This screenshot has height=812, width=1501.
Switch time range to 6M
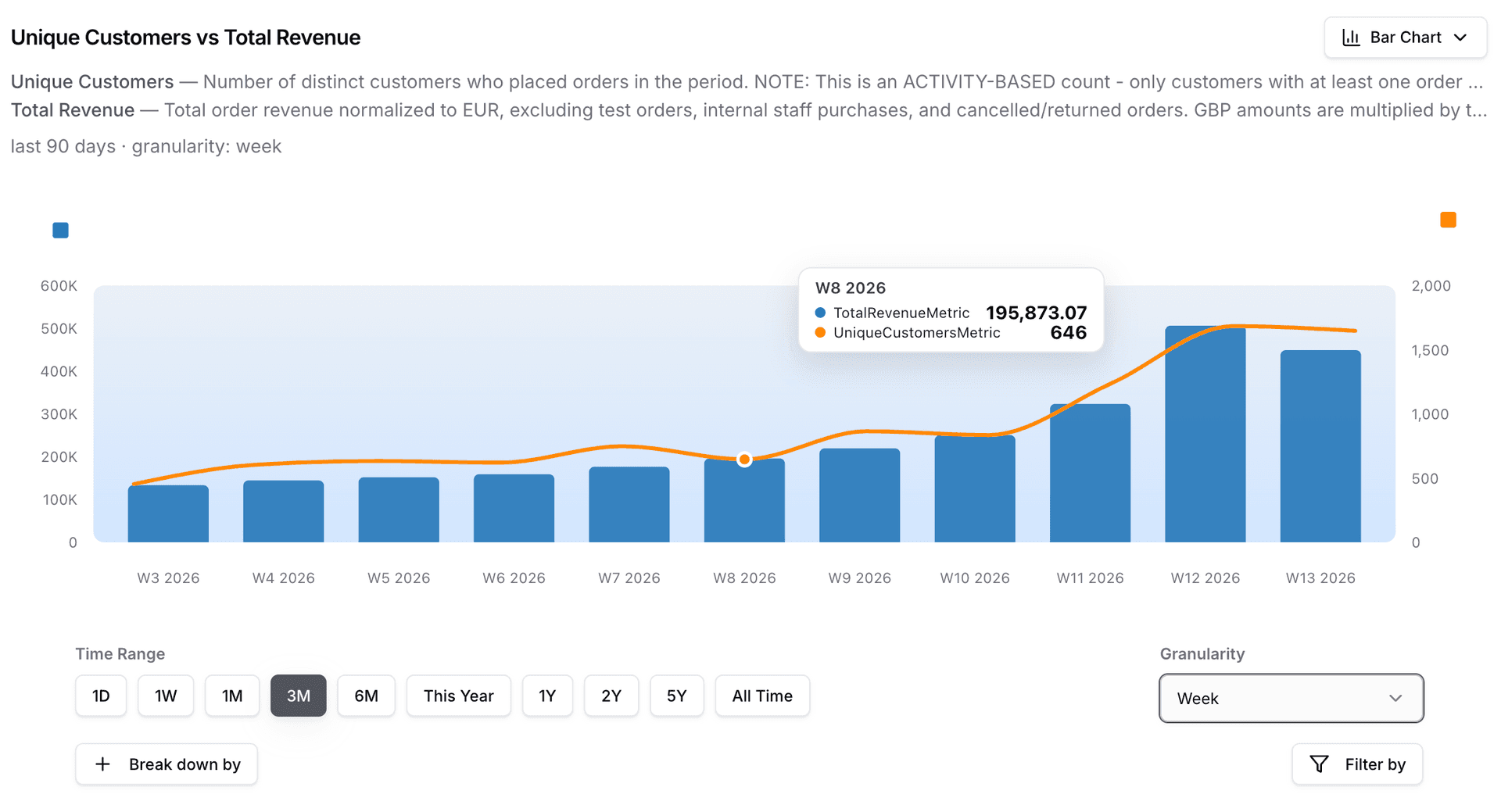tap(366, 696)
